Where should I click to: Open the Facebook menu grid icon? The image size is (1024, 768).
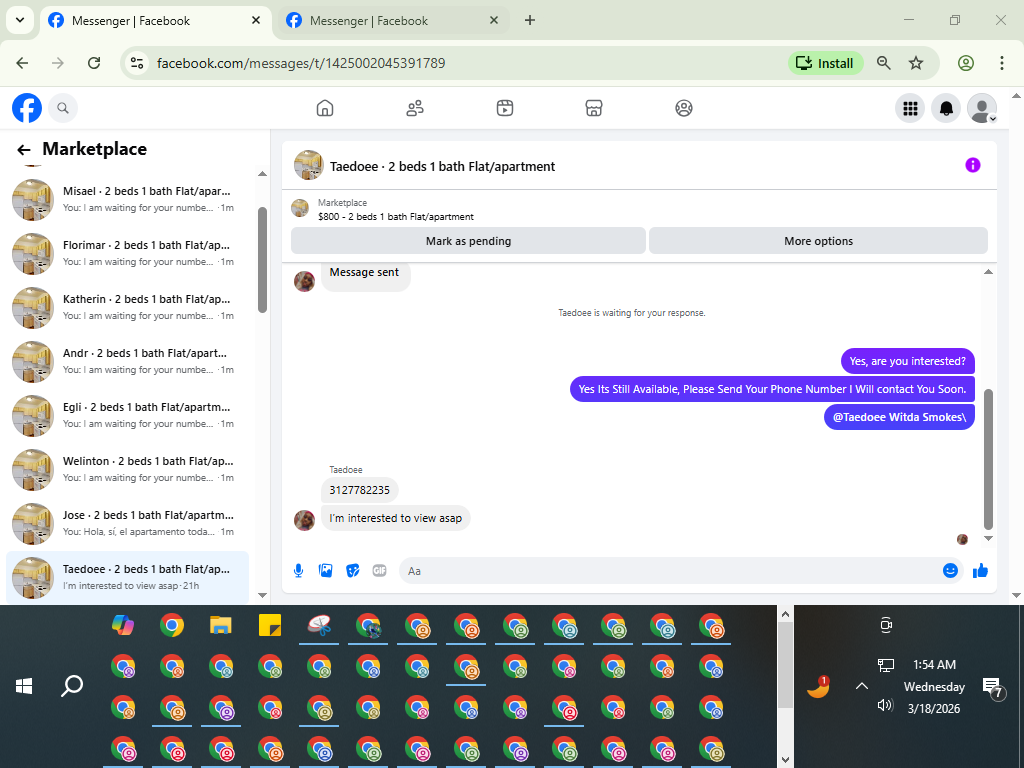910,108
